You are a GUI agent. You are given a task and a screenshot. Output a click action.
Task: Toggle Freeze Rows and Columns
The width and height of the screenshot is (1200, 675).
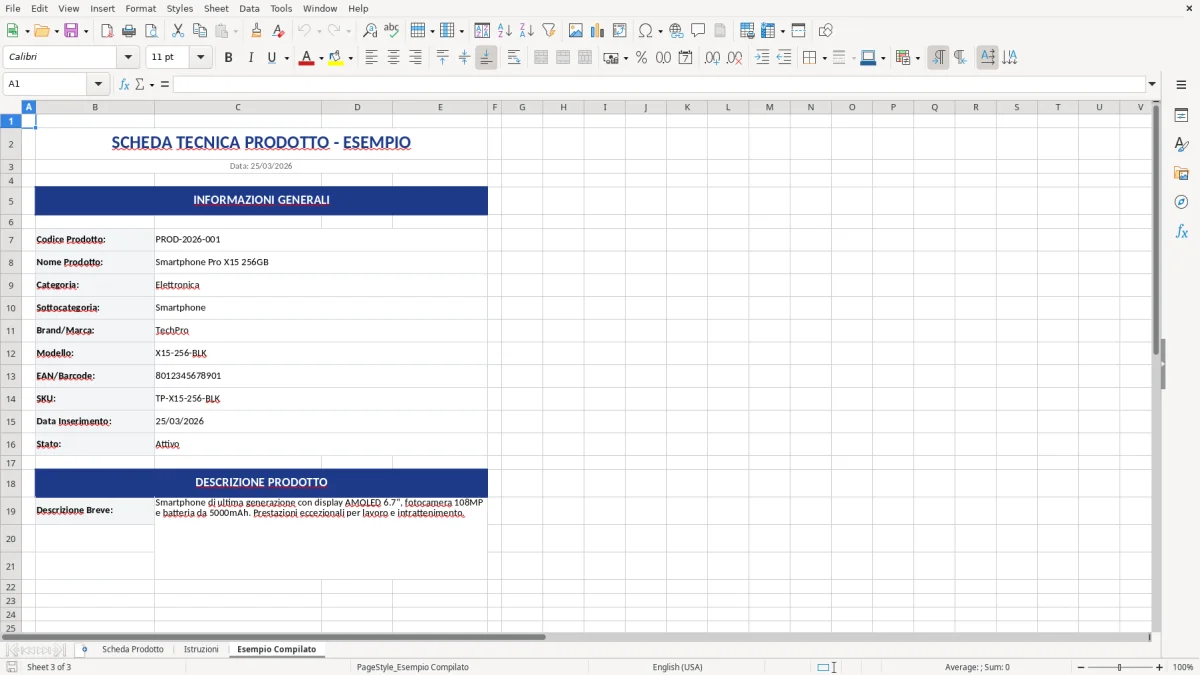point(768,31)
